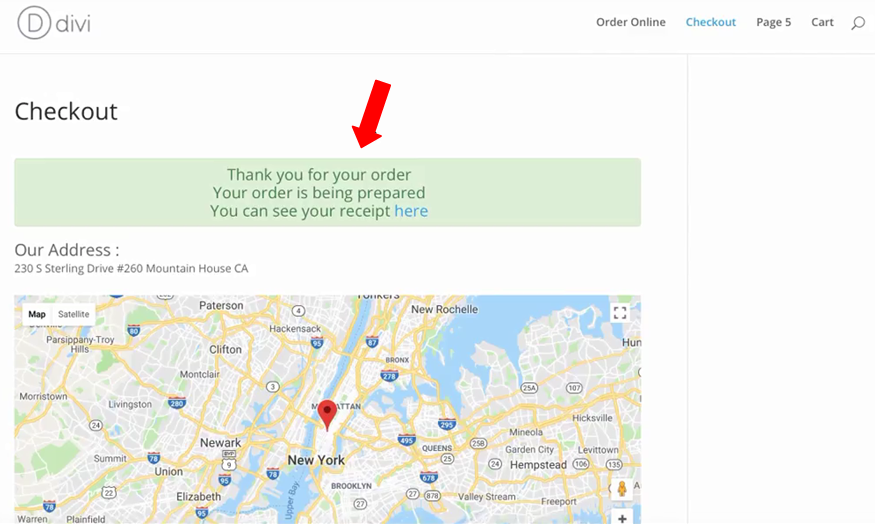Click the I-280 highway shield near Livingston
The width and height of the screenshot is (875, 524).
[176, 402]
